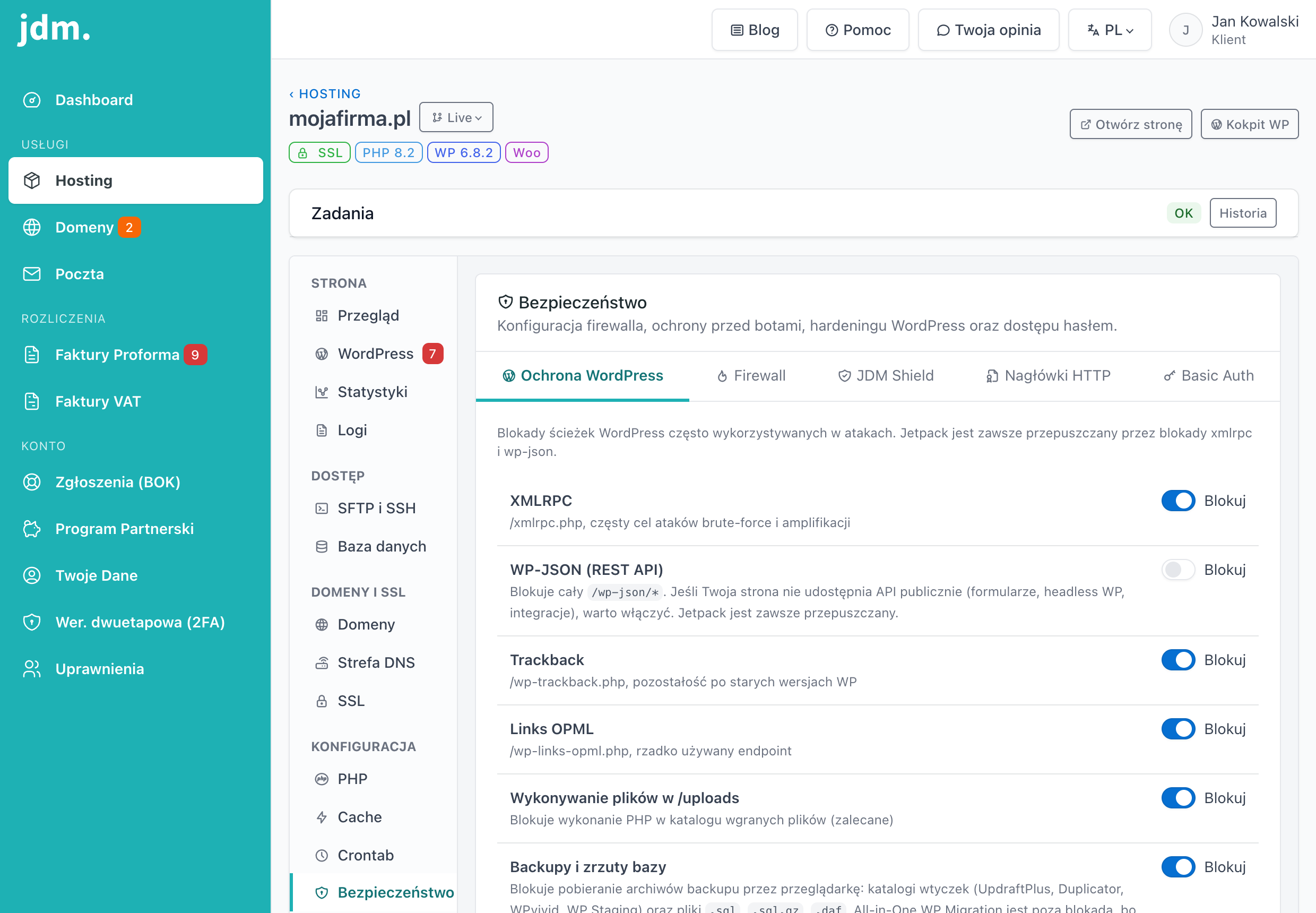The image size is (1316, 913).
Task: Click the Program Partnerski piggy bank icon
Action: (x=32, y=529)
